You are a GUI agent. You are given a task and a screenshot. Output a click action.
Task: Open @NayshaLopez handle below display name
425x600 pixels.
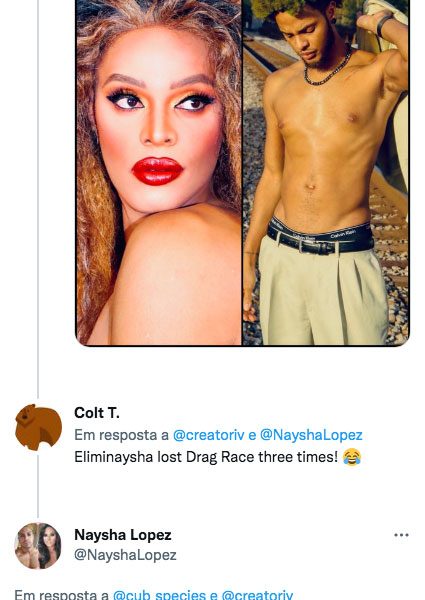[x=125, y=555]
